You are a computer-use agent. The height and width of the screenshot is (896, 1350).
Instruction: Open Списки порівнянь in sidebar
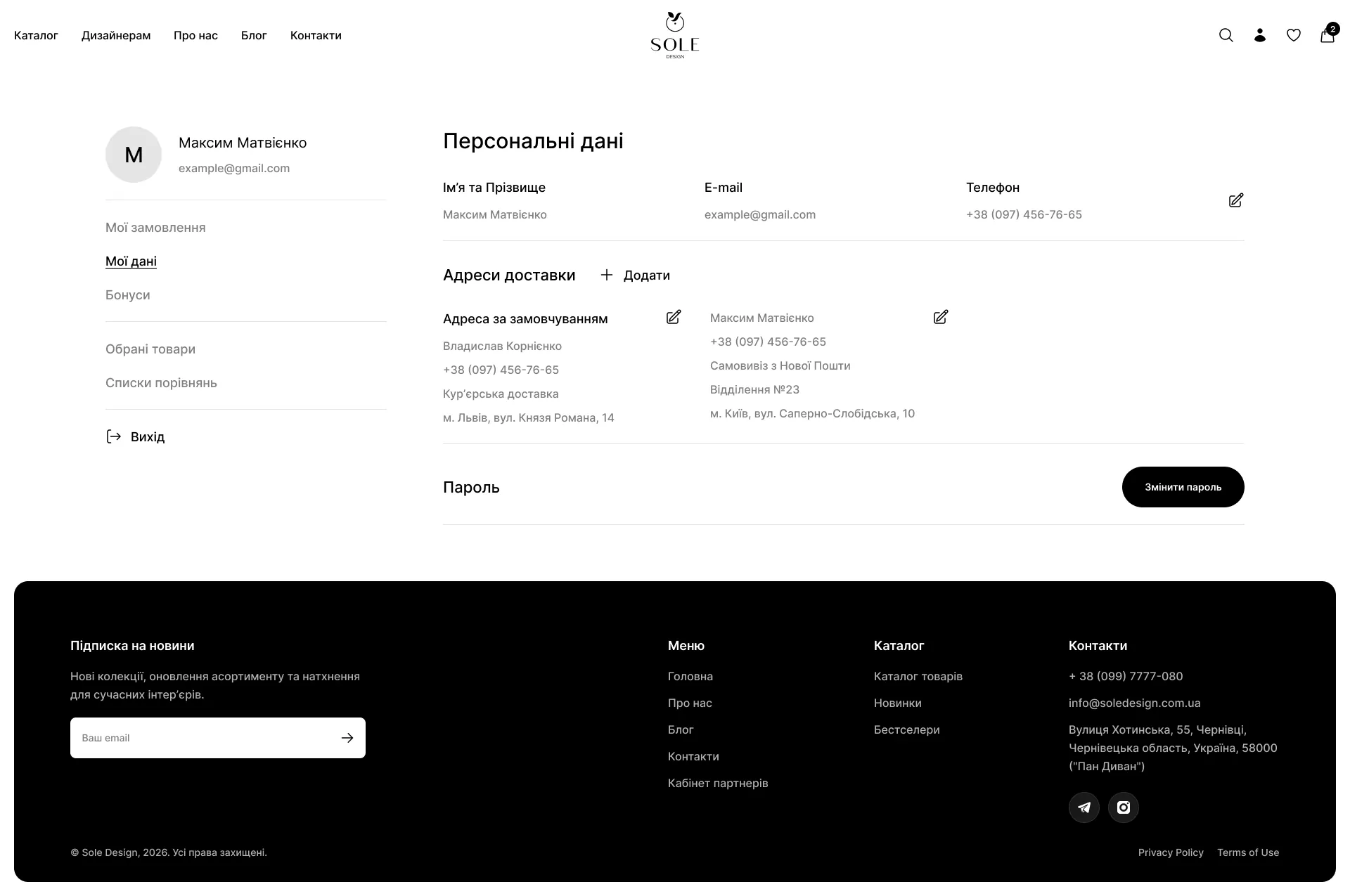click(161, 383)
